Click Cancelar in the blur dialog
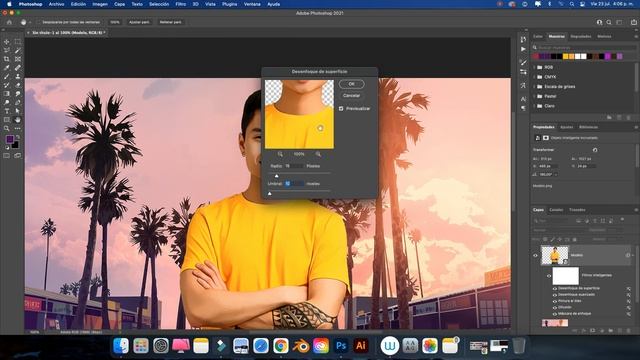The width and height of the screenshot is (640, 360). pos(351,96)
